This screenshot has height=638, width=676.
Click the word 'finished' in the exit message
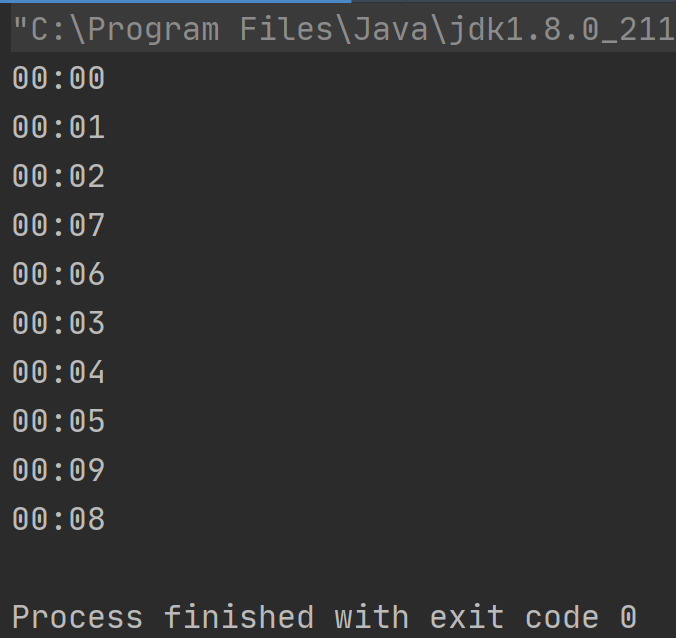click(x=239, y=617)
